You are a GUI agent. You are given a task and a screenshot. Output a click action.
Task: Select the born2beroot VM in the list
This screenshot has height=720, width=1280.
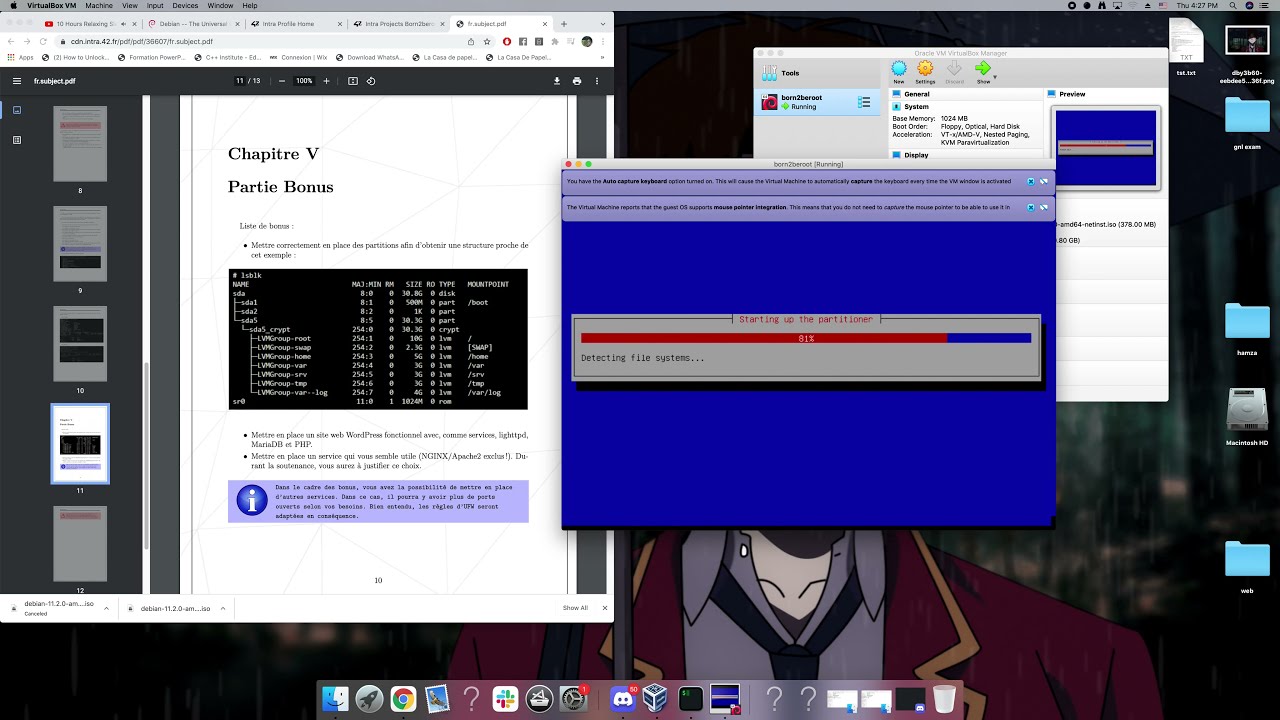(815, 102)
